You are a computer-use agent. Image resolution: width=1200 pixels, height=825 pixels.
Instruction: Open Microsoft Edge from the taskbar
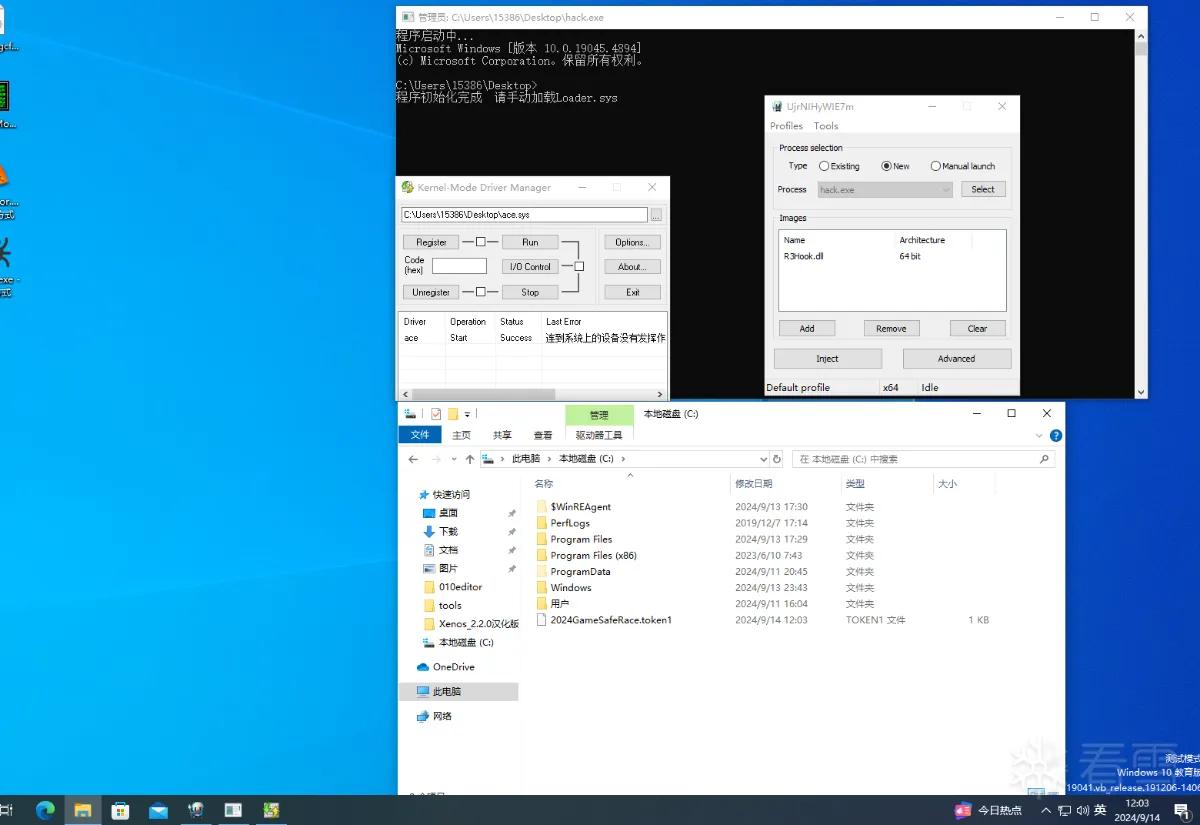tap(45, 810)
